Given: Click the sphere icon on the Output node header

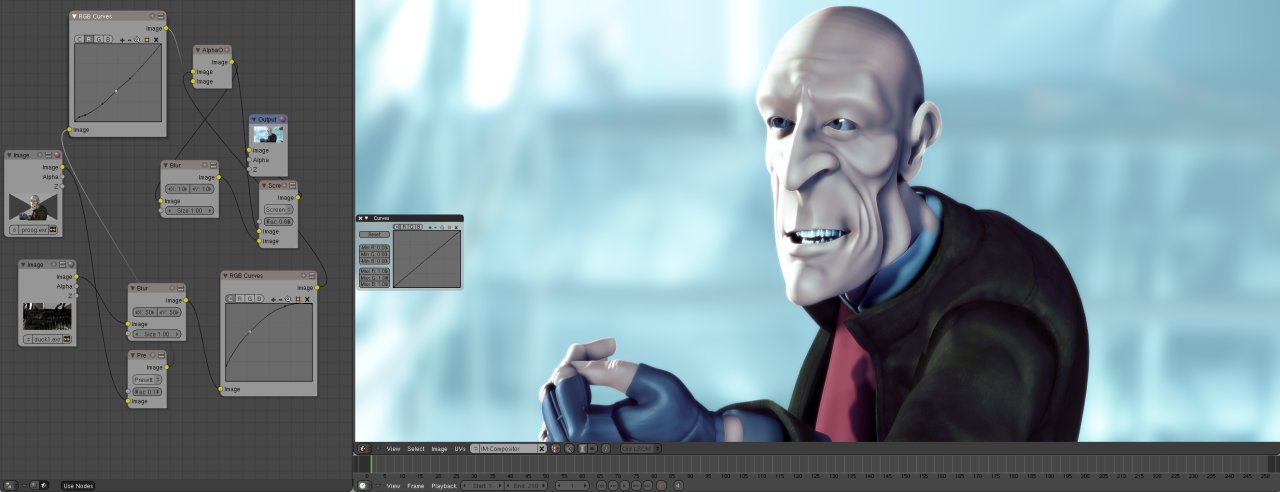Looking at the screenshot, I should 282,119.
